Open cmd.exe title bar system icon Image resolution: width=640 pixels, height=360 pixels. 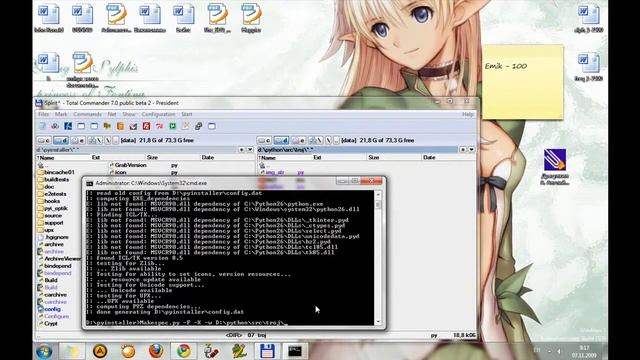tap(89, 184)
